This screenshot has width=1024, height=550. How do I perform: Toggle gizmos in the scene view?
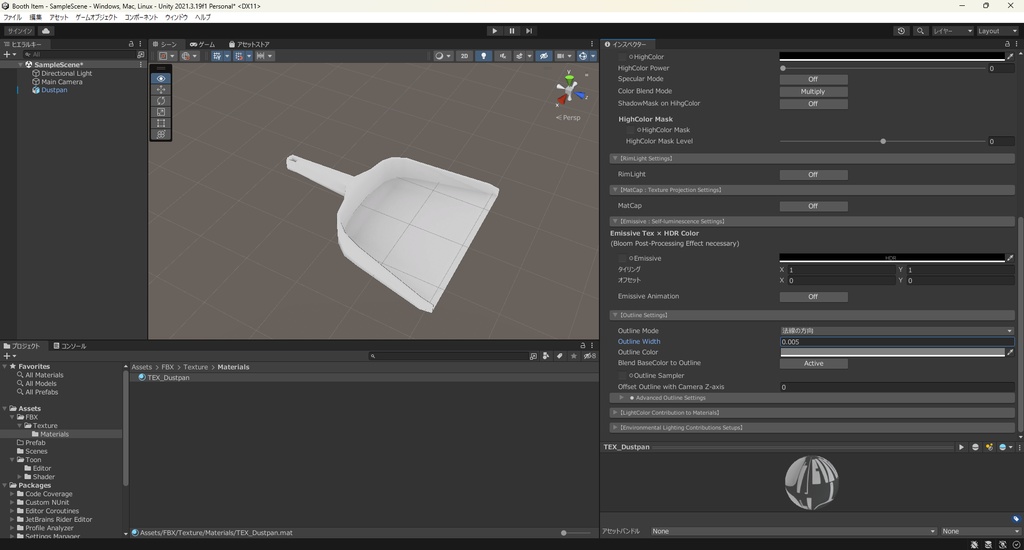(x=583, y=56)
